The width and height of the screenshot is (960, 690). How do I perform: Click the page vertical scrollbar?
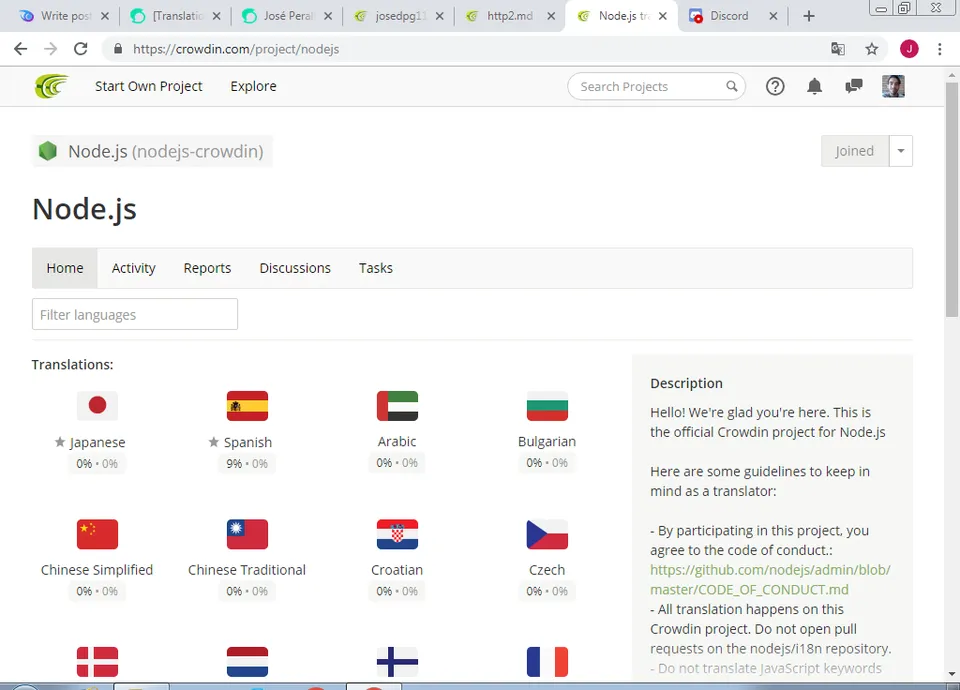point(951,200)
